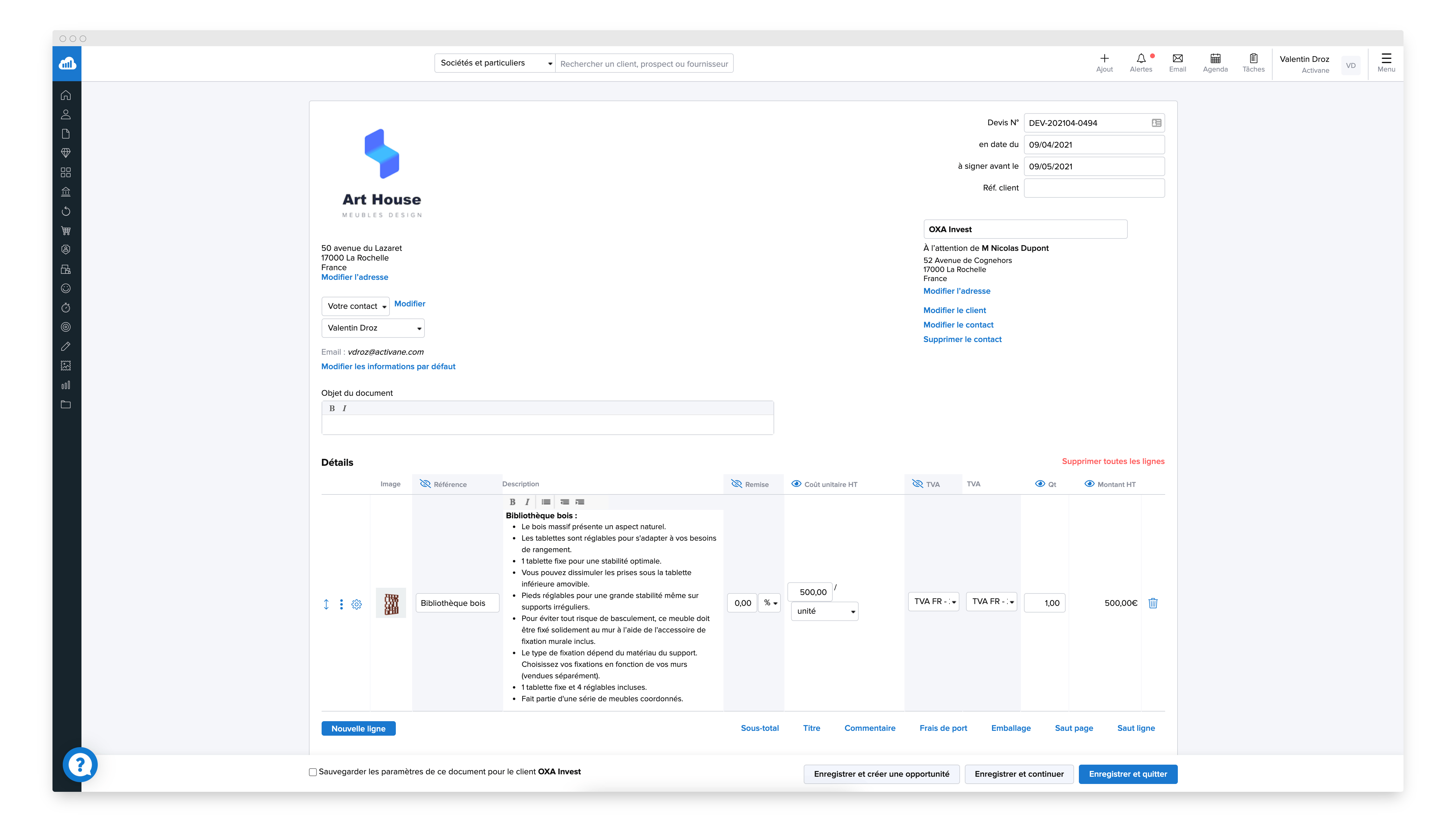This screenshot has width=1456, height=822.
Task: Click the Bibliothèque bois product thumbnail
Action: (391, 603)
